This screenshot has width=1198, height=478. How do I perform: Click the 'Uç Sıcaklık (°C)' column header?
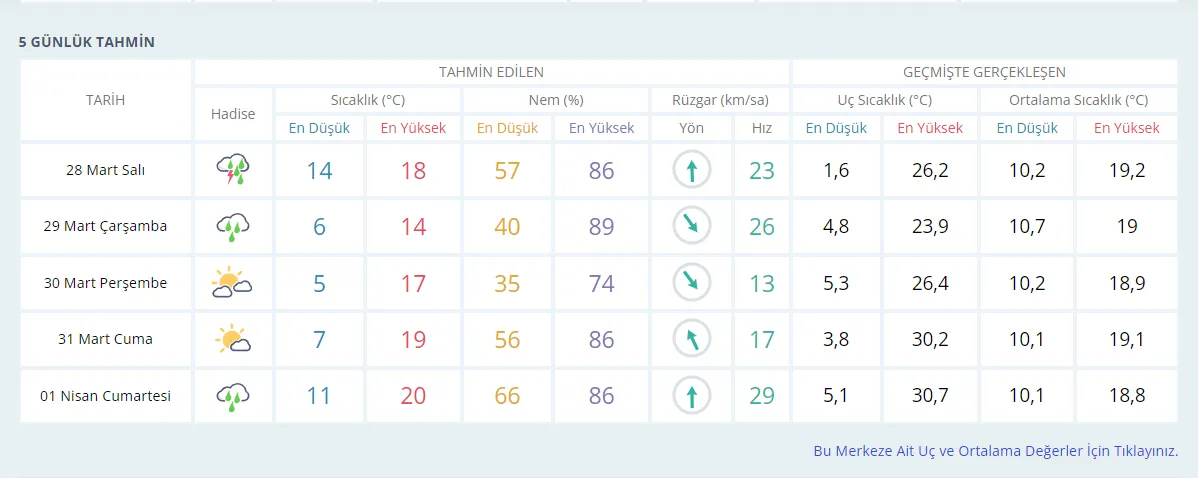[x=884, y=100]
